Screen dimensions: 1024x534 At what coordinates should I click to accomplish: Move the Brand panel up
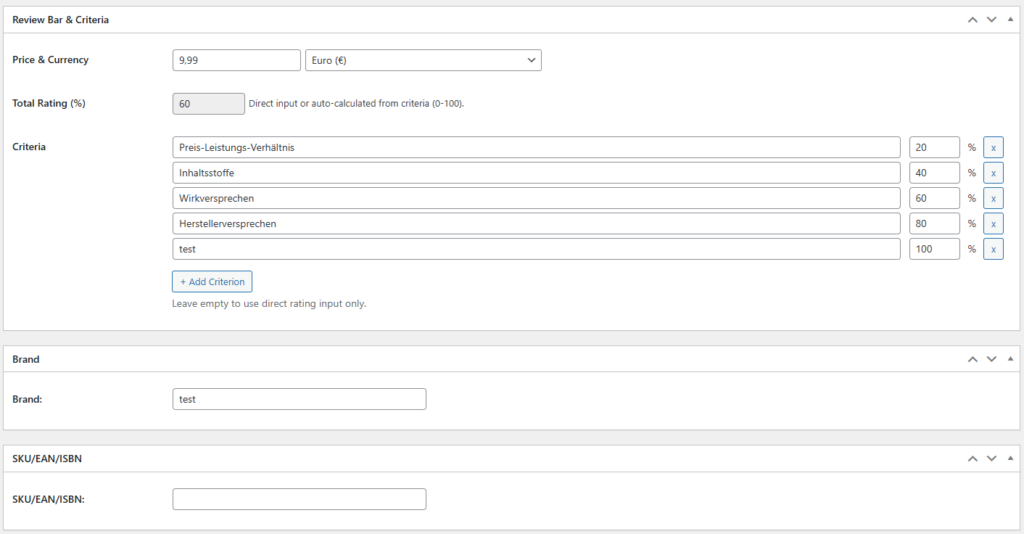point(971,359)
